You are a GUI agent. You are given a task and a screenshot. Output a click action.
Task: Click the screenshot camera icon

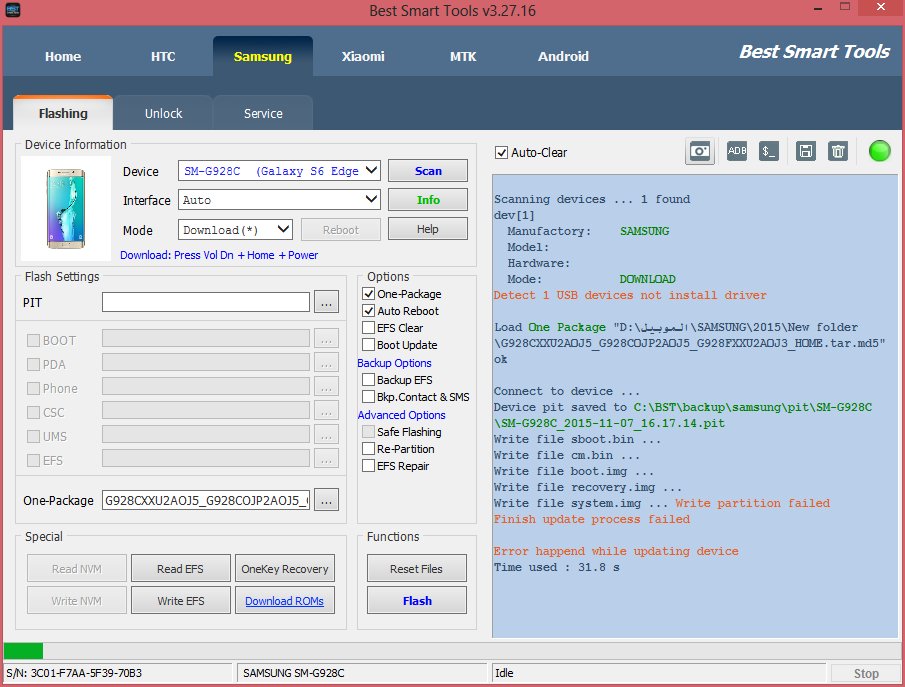[700, 152]
